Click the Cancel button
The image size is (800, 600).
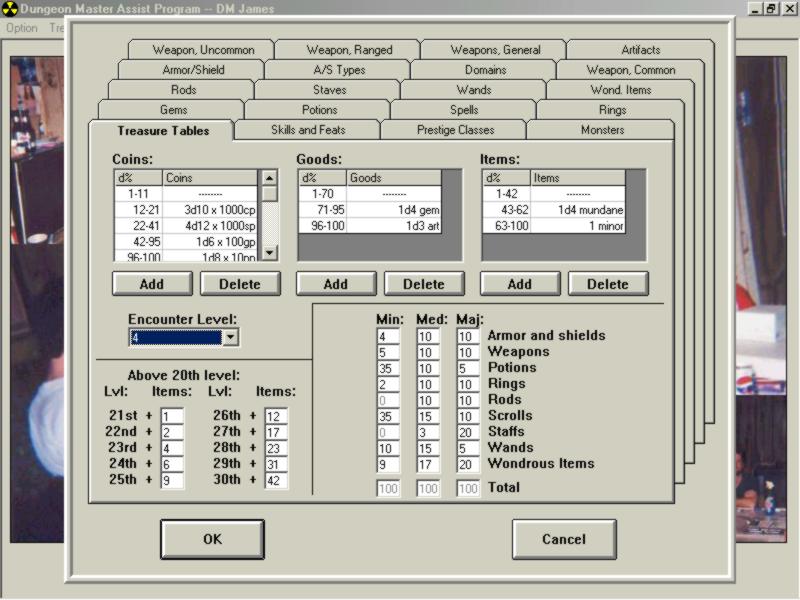[x=564, y=539]
